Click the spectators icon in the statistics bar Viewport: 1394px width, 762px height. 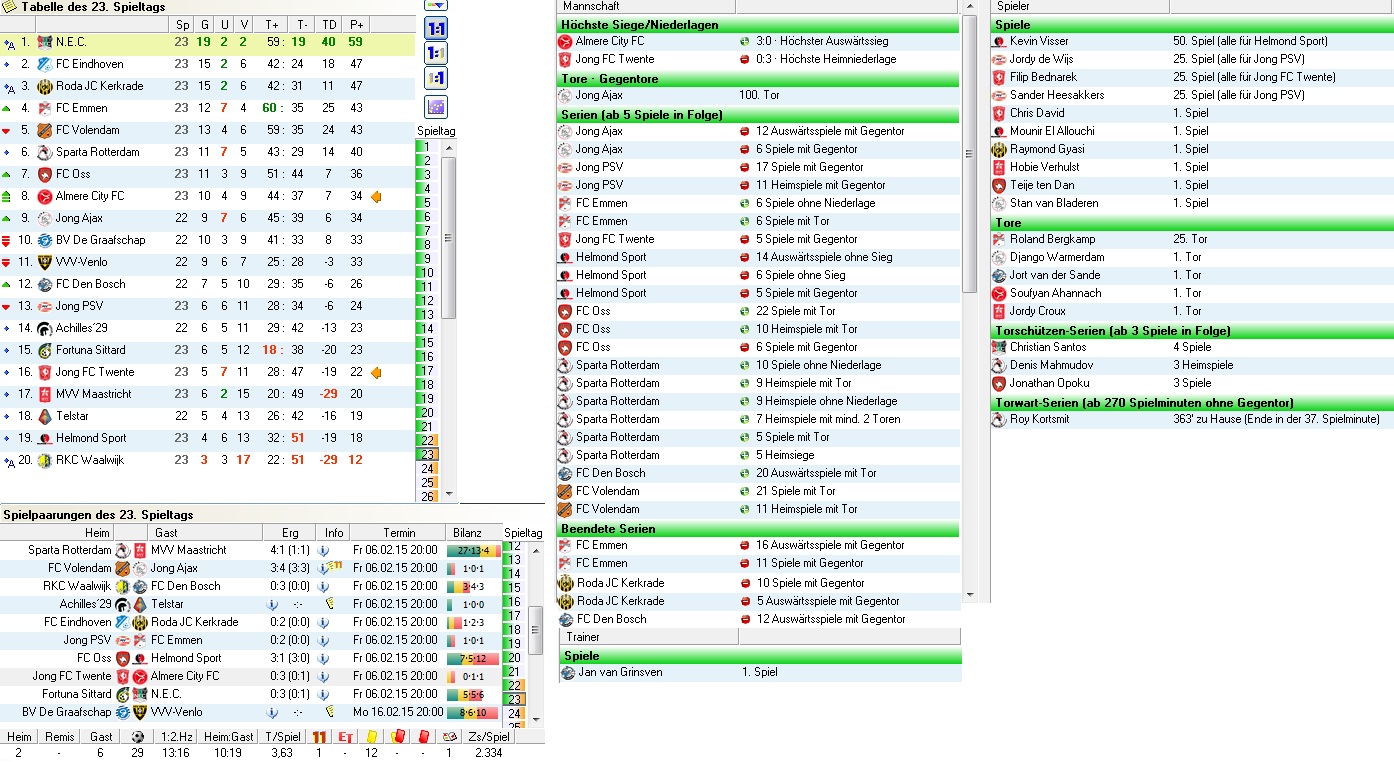click(449, 737)
